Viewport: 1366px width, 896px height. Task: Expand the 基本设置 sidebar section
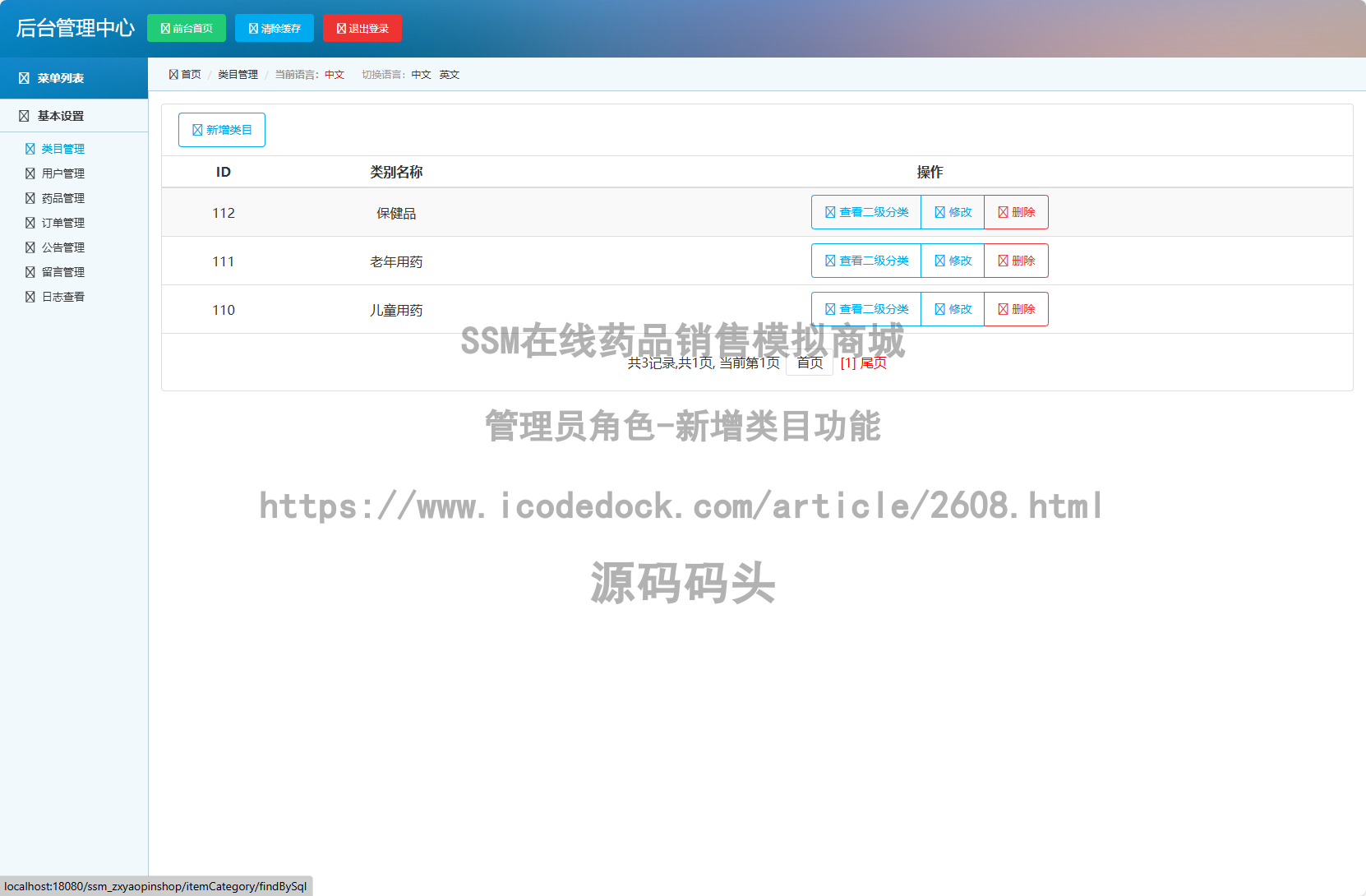coord(61,116)
